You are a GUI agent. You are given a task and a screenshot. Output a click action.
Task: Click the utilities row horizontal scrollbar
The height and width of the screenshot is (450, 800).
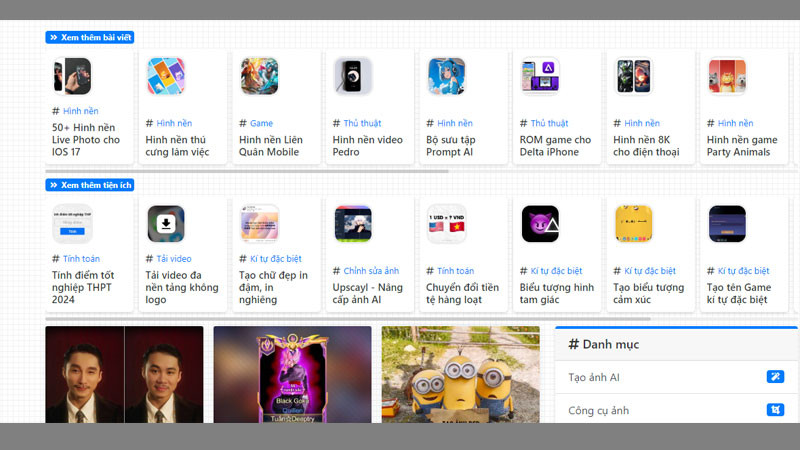348,319
